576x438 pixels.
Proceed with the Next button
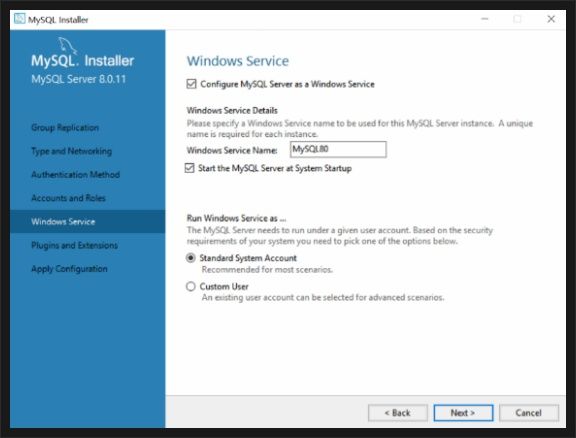pos(463,413)
